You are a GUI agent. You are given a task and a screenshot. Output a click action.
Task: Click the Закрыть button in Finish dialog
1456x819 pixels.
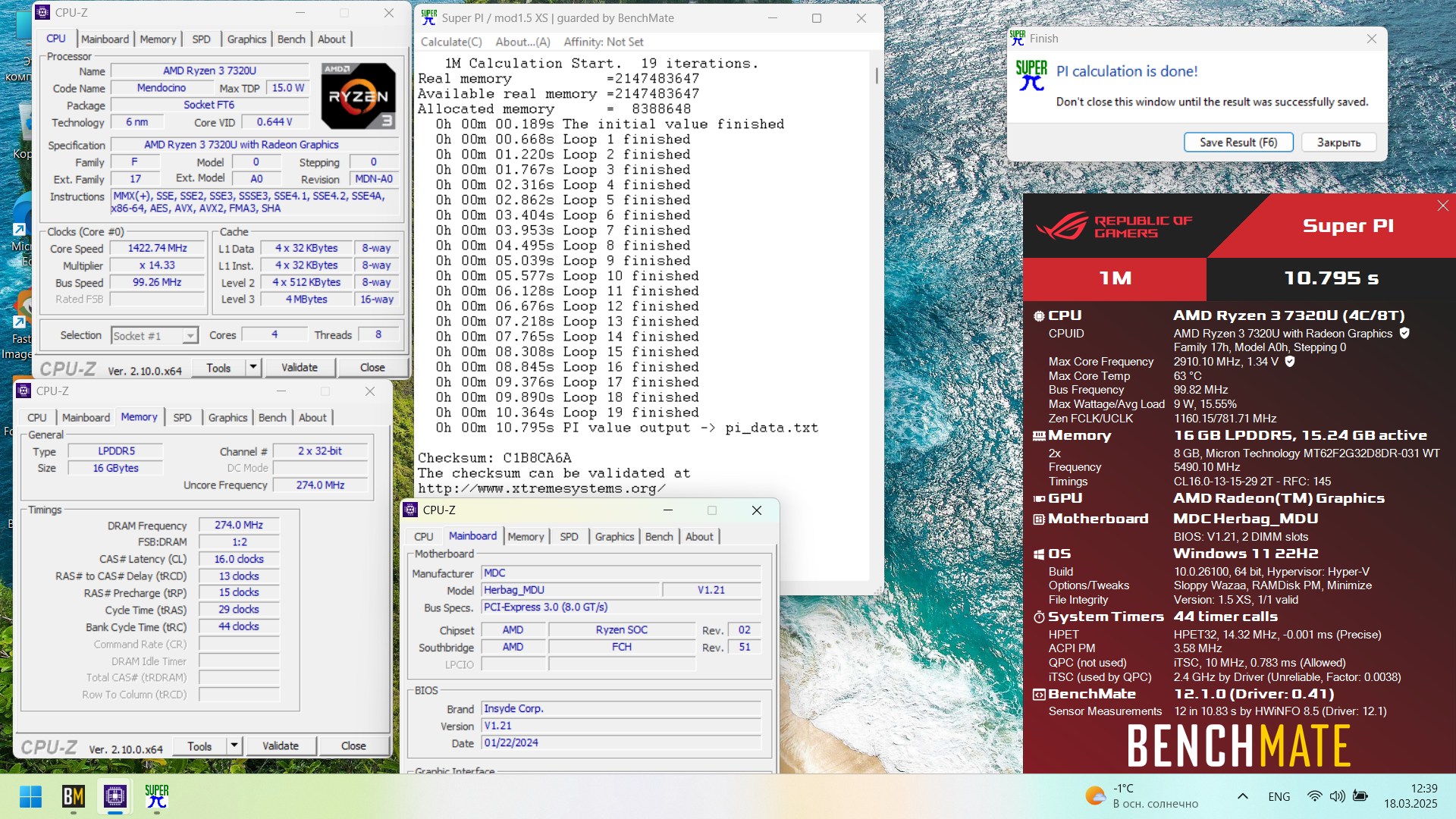[x=1338, y=142]
